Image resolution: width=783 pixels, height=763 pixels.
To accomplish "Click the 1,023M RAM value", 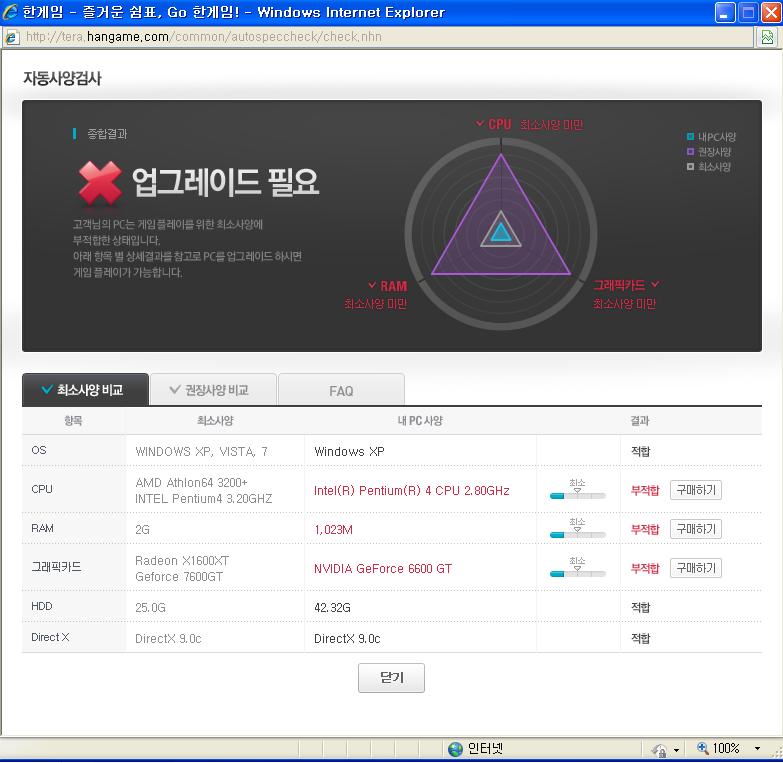I will [x=334, y=530].
